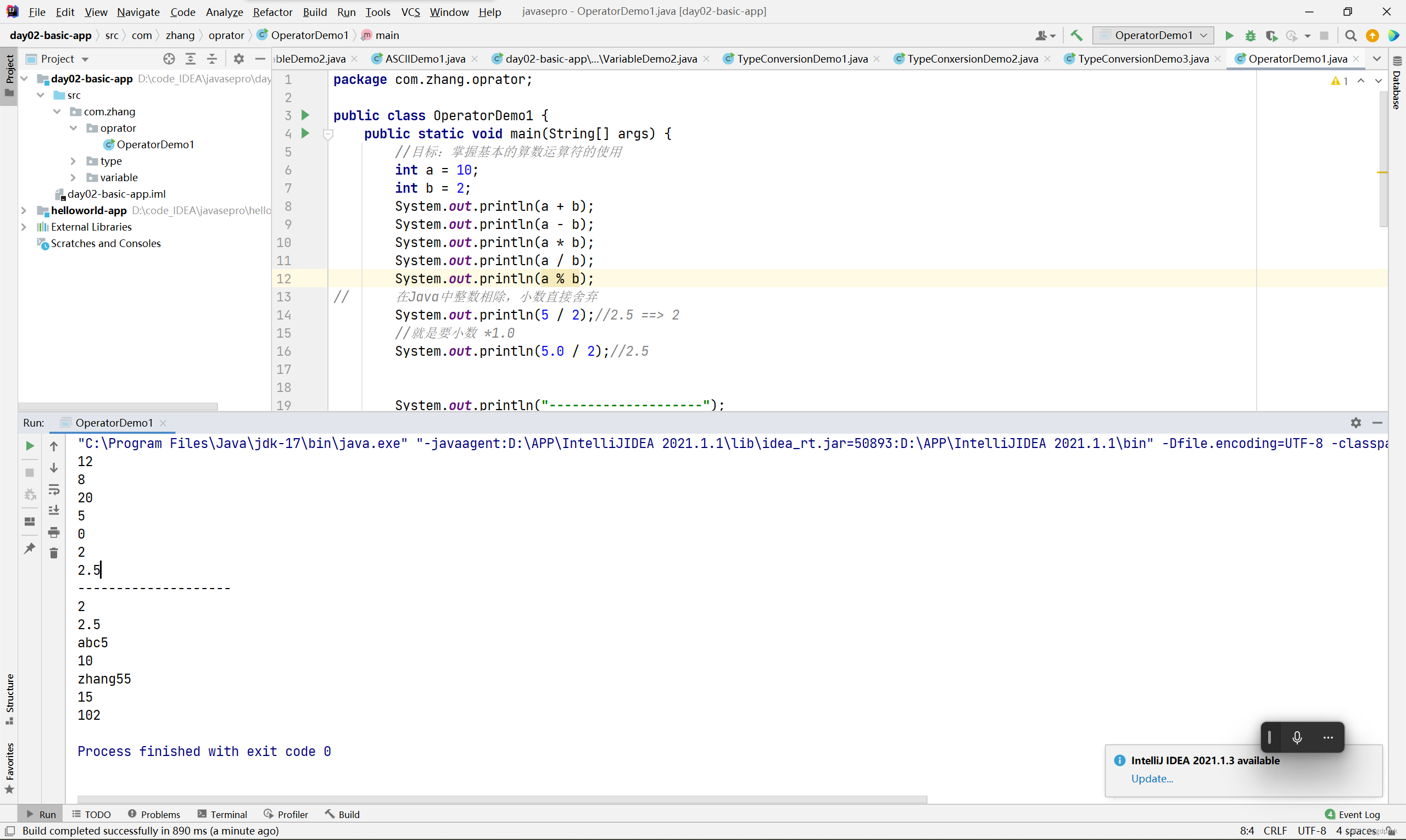
Task: Run with coverage from the toolbar icon
Action: pos(1272,36)
